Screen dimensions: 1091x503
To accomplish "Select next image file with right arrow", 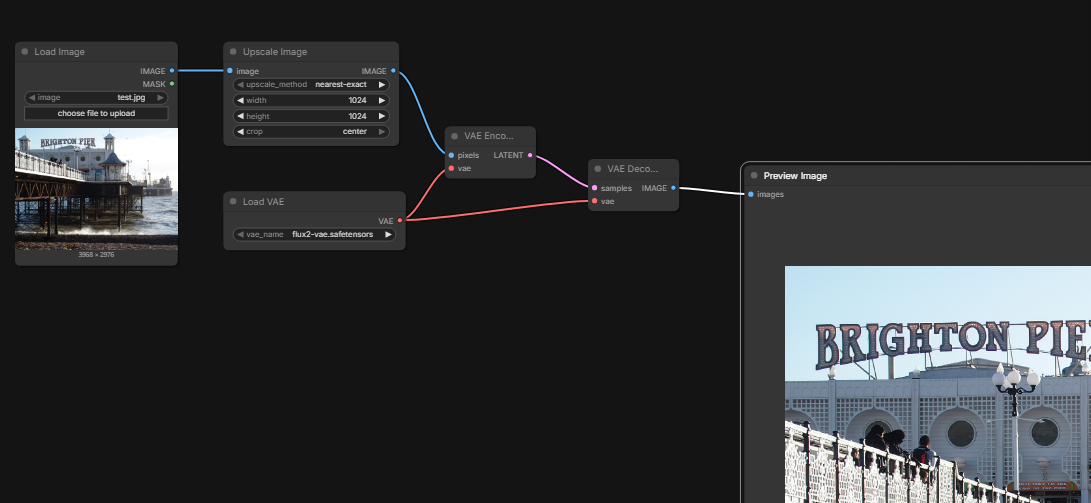I will [x=161, y=97].
